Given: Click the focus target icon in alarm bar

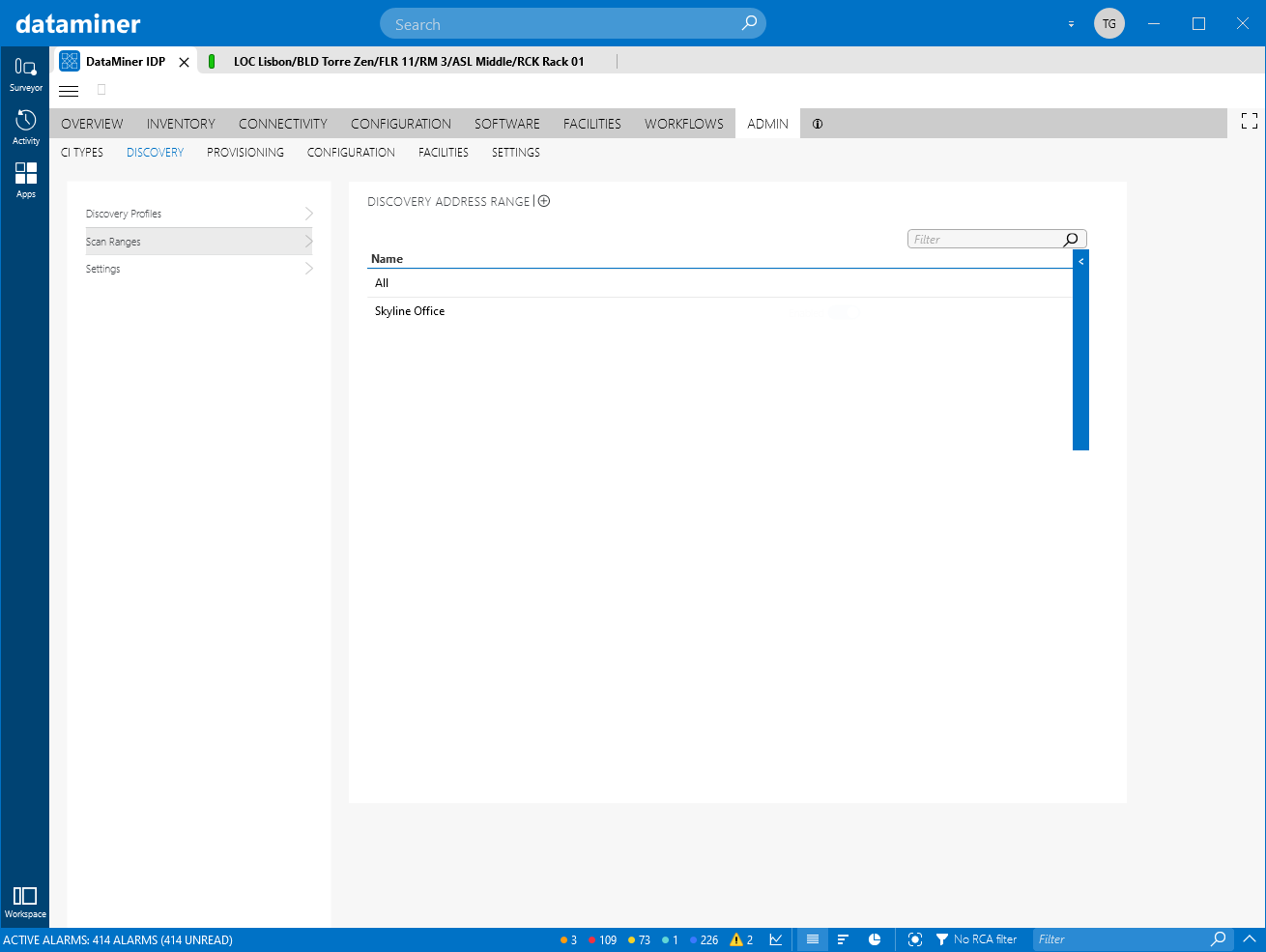Looking at the screenshot, I should [x=915, y=939].
